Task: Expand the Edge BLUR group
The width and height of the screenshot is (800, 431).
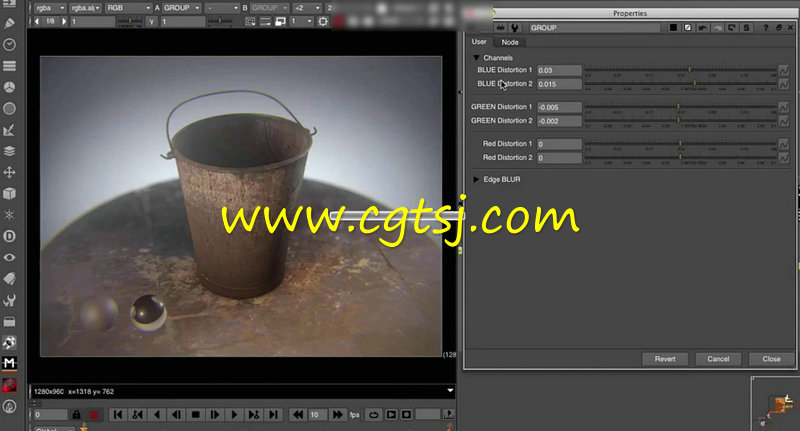Action: [x=476, y=180]
